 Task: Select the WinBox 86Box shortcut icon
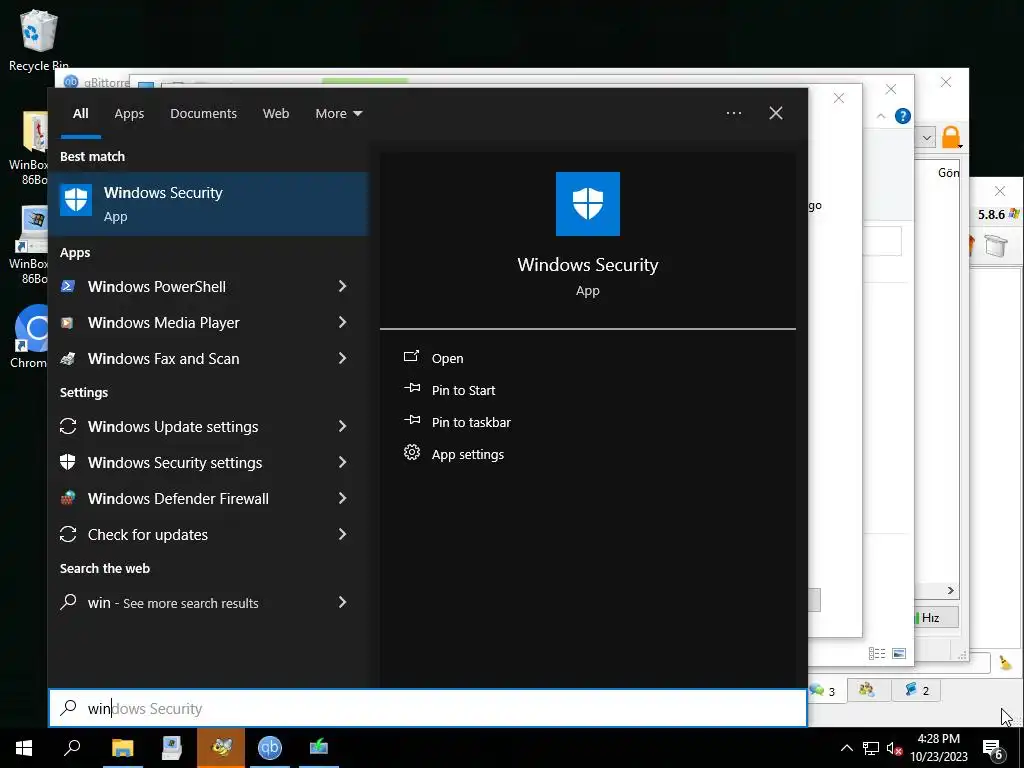(x=29, y=245)
